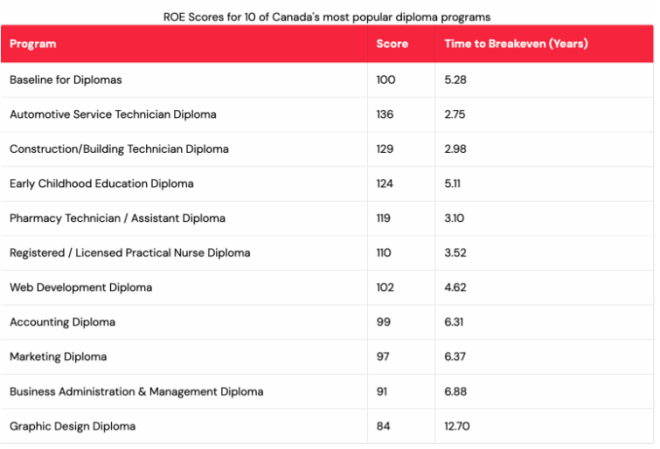Click score value 136 for Automotive
The image size is (660, 449).
(385, 114)
